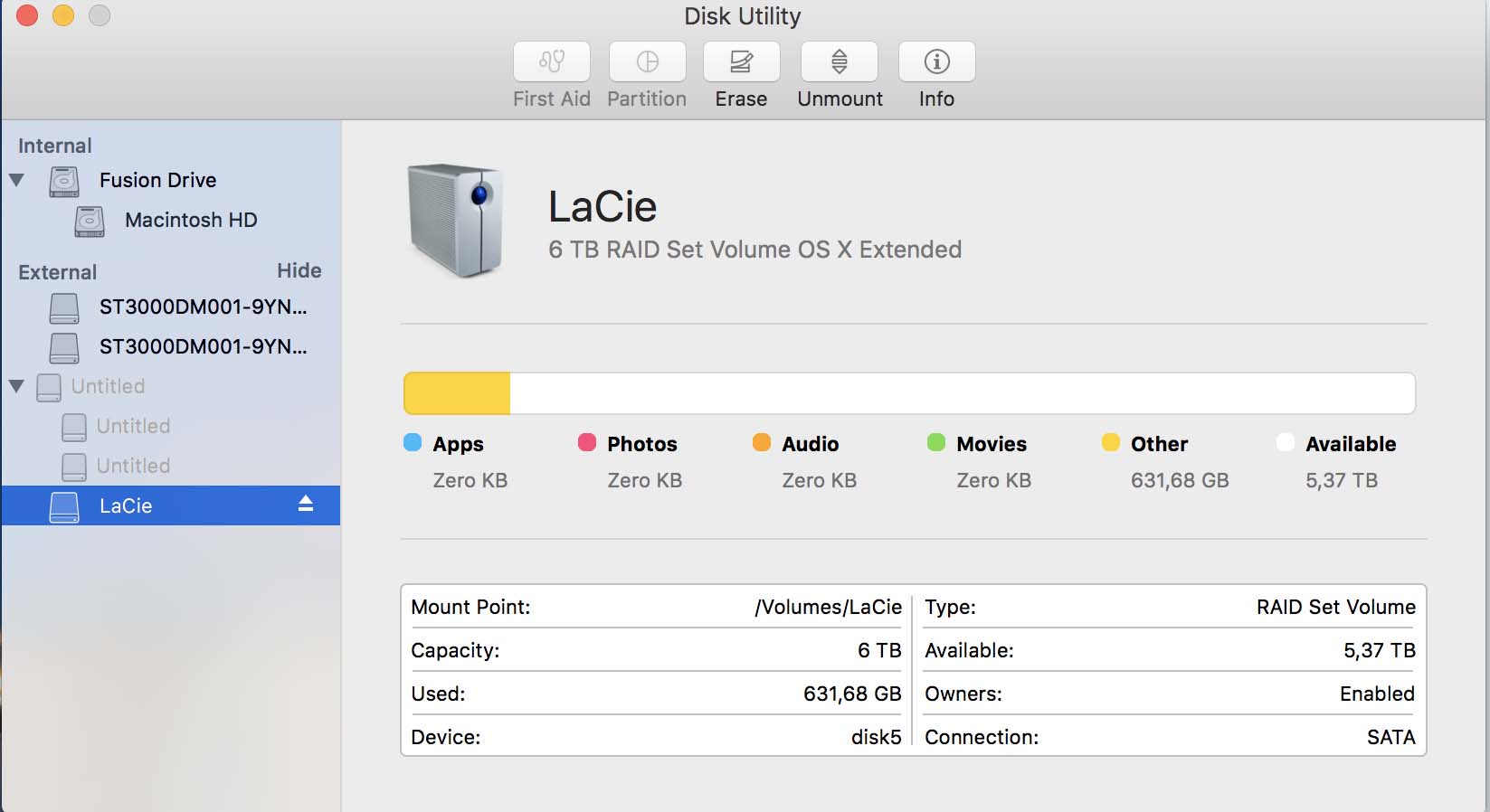1490x812 pixels.
Task: Click the Info label
Action: (936, 99)
